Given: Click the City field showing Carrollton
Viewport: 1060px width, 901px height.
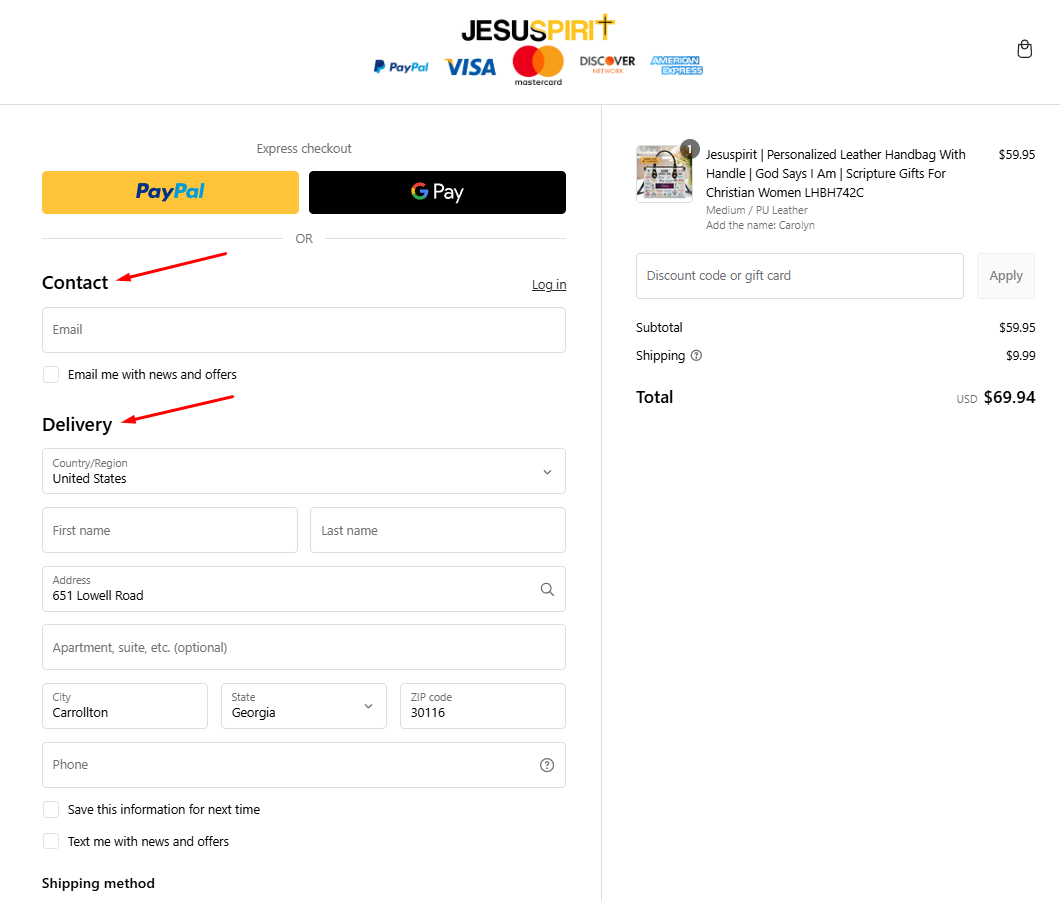Looking at the screenshot, I should click(x=125, y=706).
